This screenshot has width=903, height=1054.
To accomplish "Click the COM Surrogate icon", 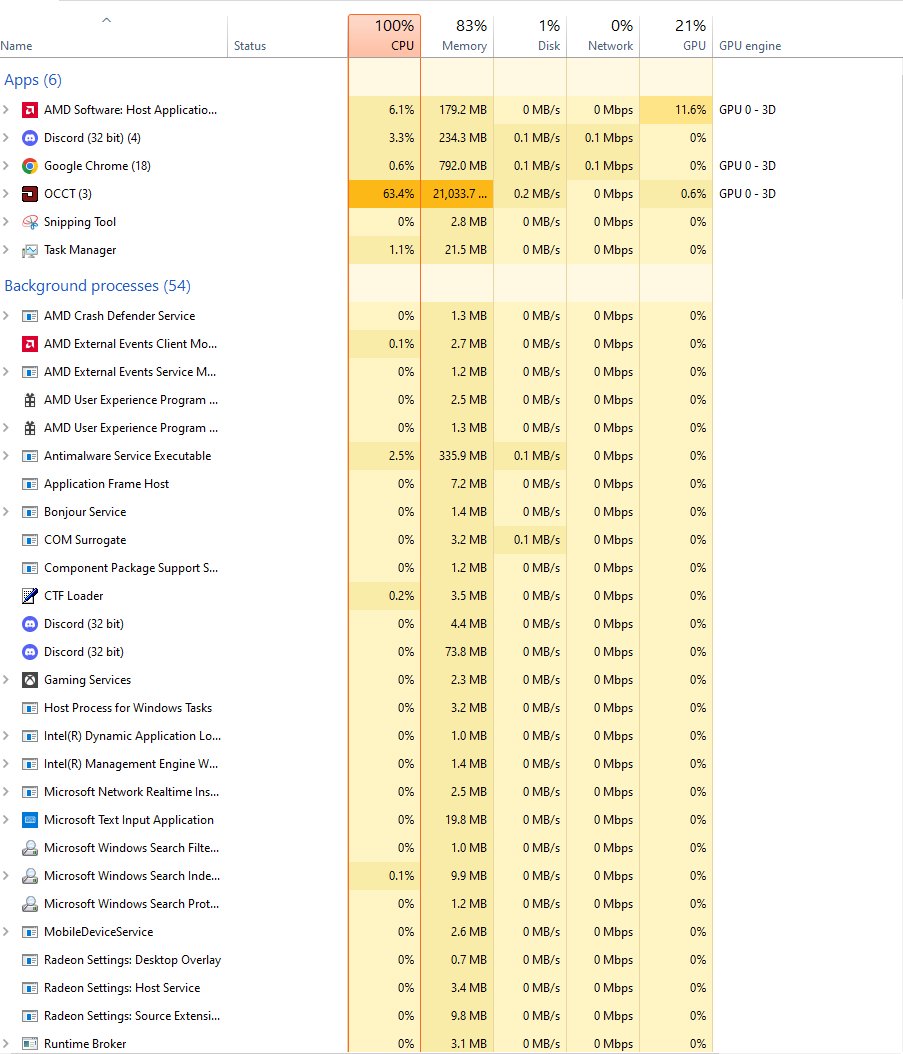I will [30, 540].
